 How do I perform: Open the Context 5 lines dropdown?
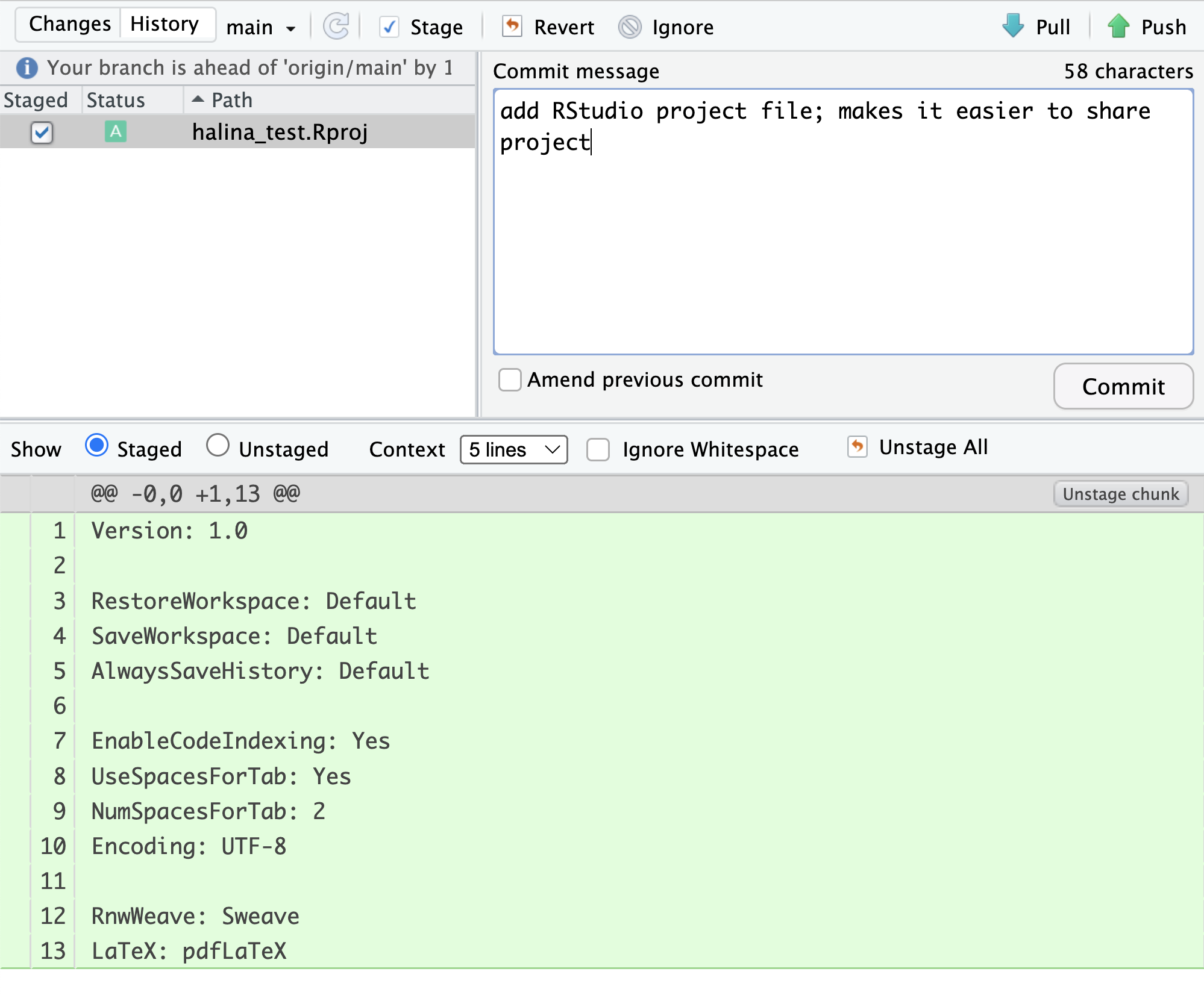click(x=513, y=449)
